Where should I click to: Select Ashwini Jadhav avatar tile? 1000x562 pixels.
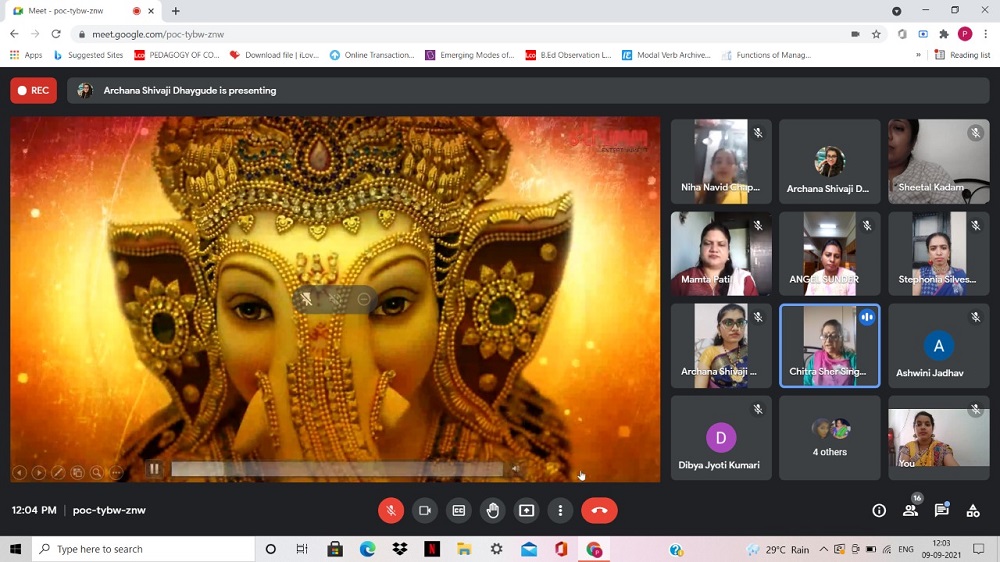[x=939, y=346]
